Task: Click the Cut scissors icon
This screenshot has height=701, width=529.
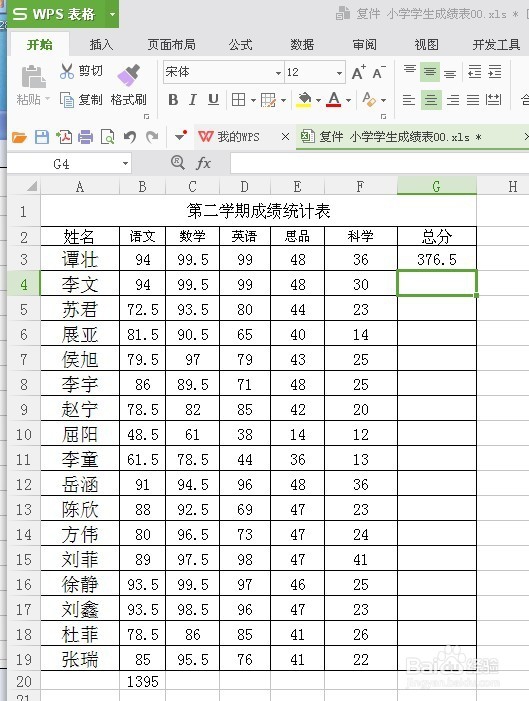Action: (x=67, y=71)
